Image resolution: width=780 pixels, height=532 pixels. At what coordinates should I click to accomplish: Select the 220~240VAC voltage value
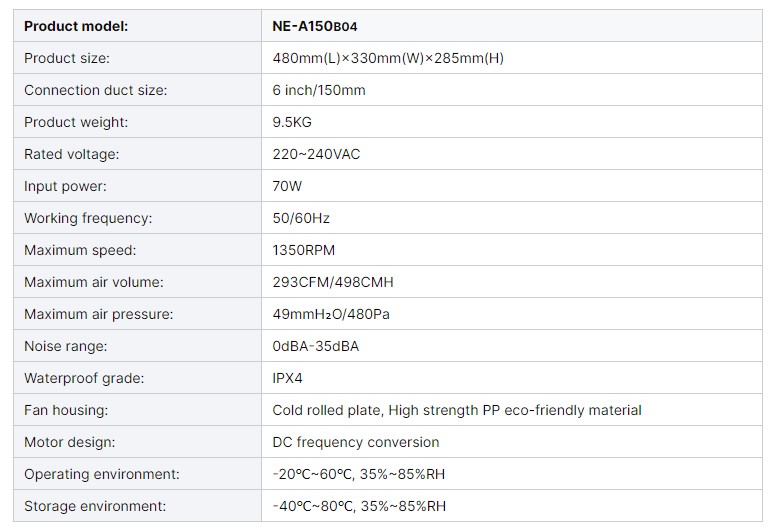coord(316,154)
